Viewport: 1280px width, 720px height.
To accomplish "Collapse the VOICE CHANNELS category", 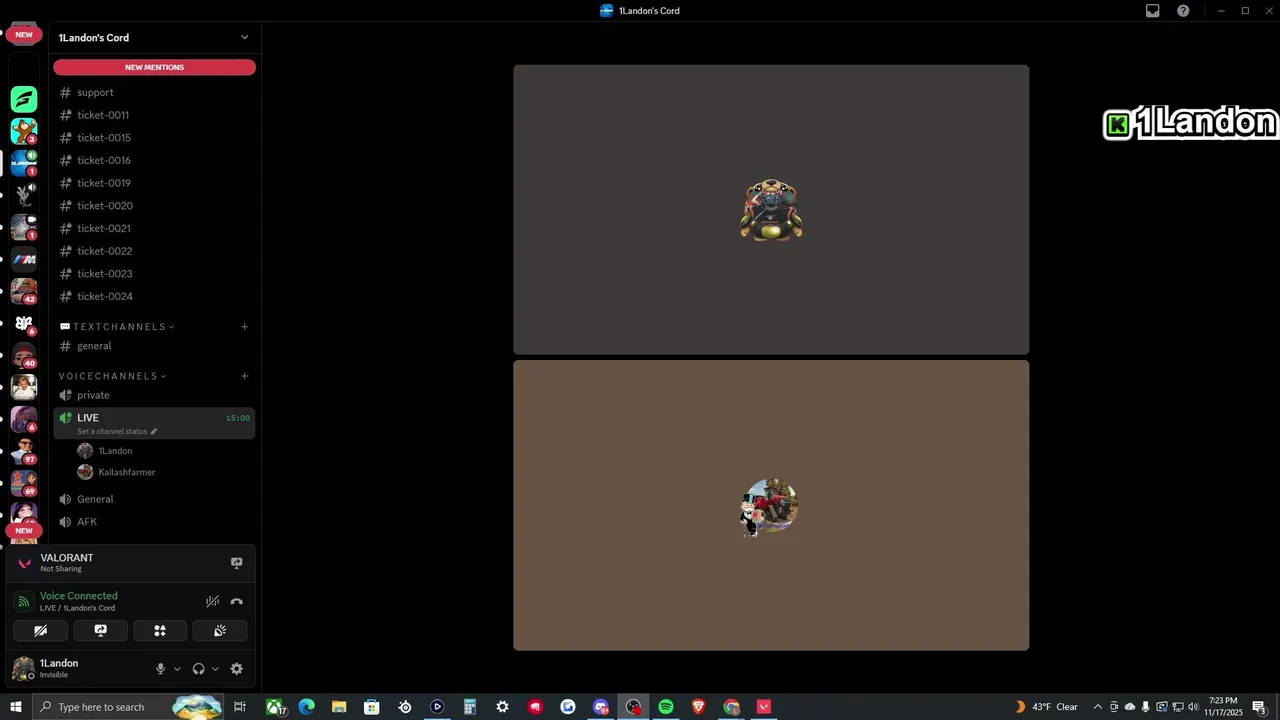I will coord(113,376).
